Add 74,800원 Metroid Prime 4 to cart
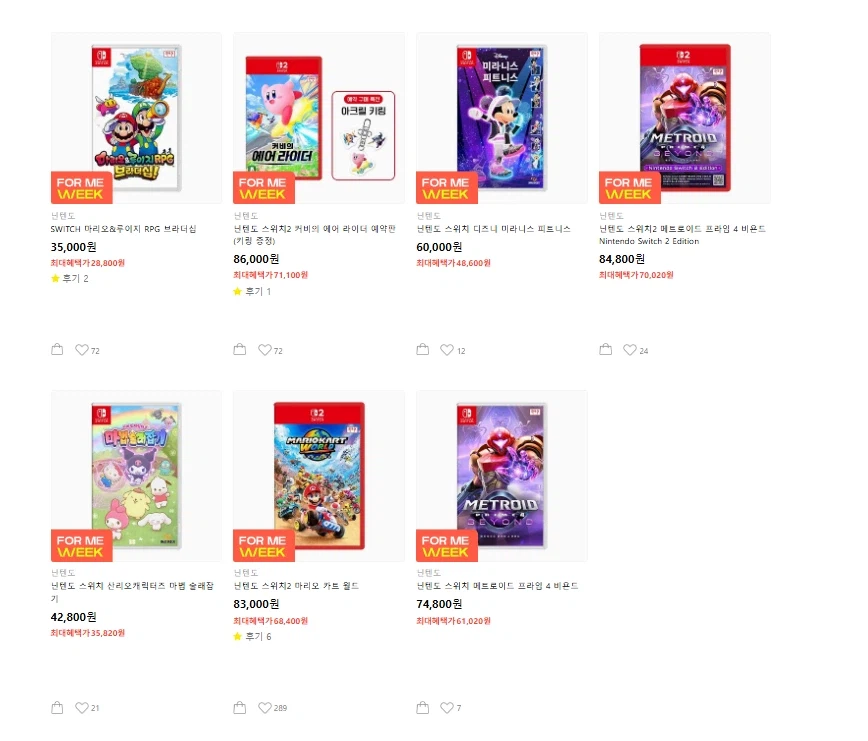The height and width of the screenshot is (741, 868). pos(423,708)
